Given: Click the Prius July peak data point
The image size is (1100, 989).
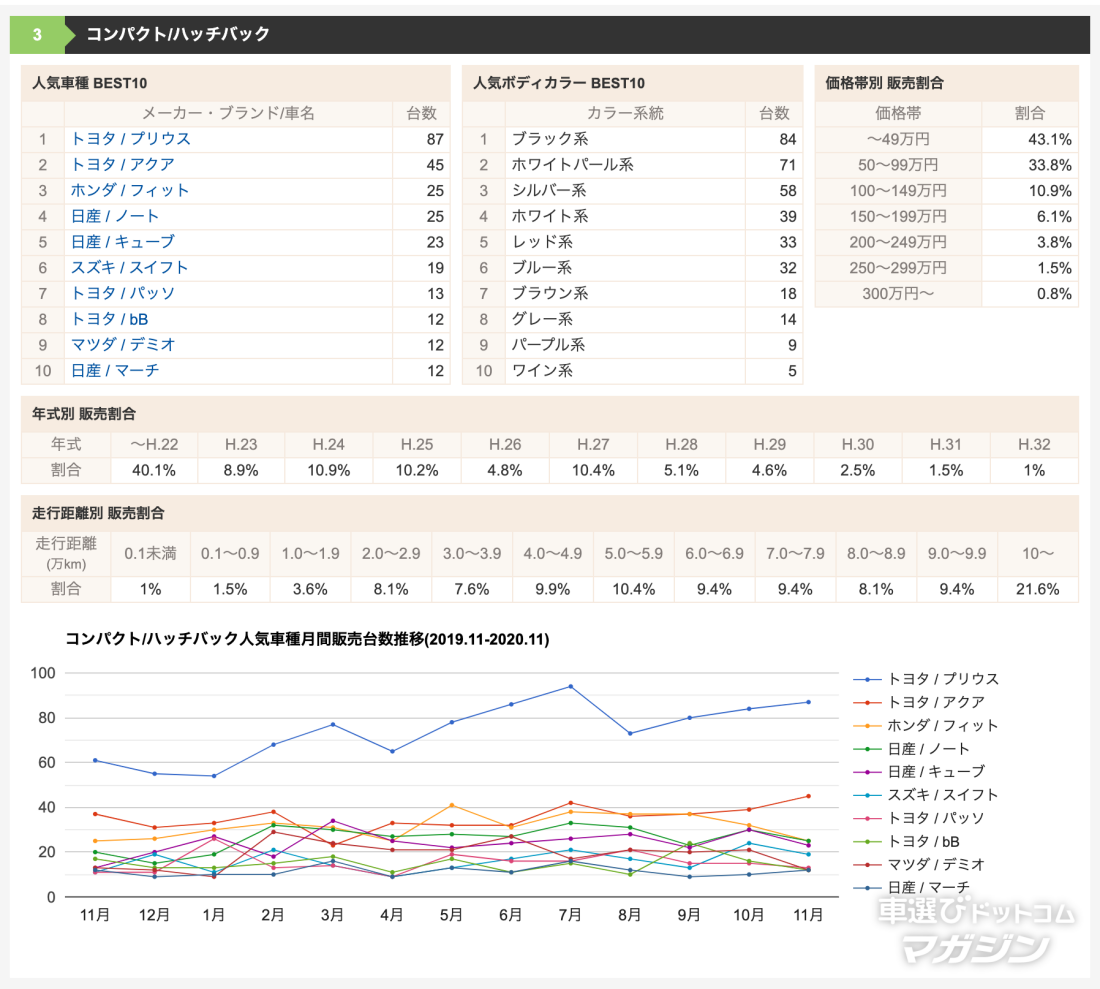Looking at the screenshot, I should (x=570, y=686).
